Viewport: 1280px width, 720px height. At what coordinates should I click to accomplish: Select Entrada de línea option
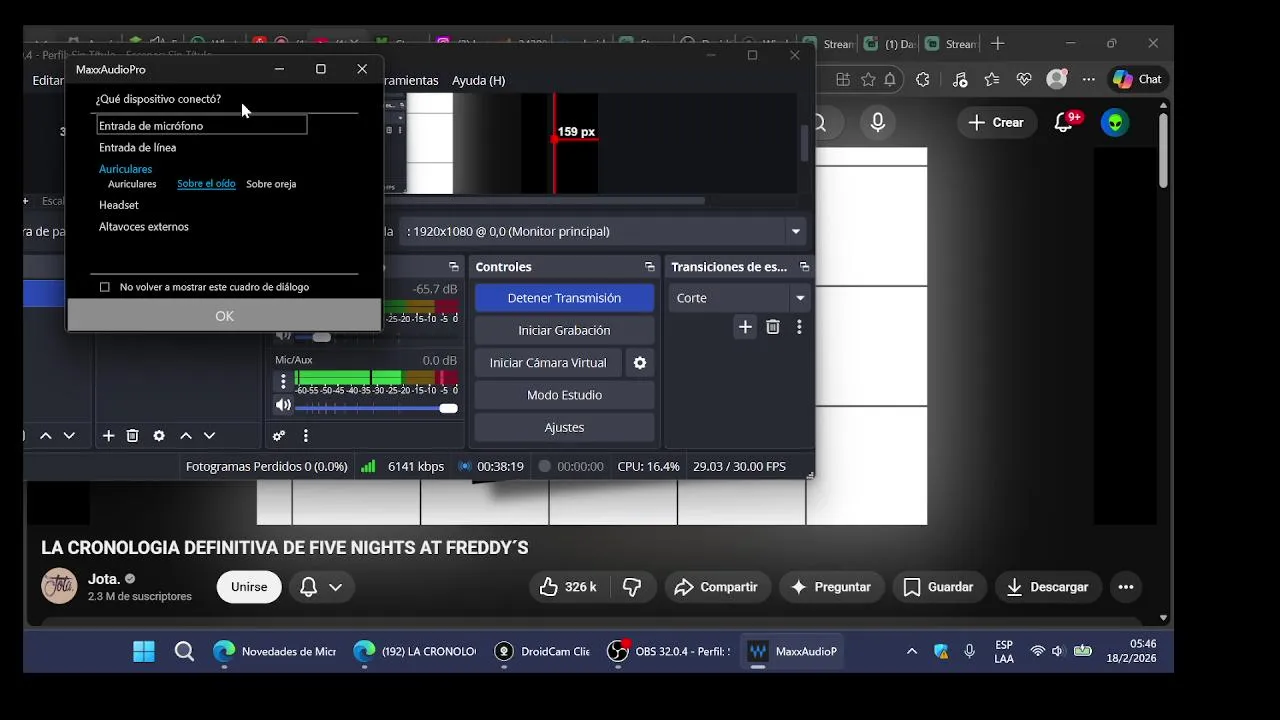coord(137,148)
